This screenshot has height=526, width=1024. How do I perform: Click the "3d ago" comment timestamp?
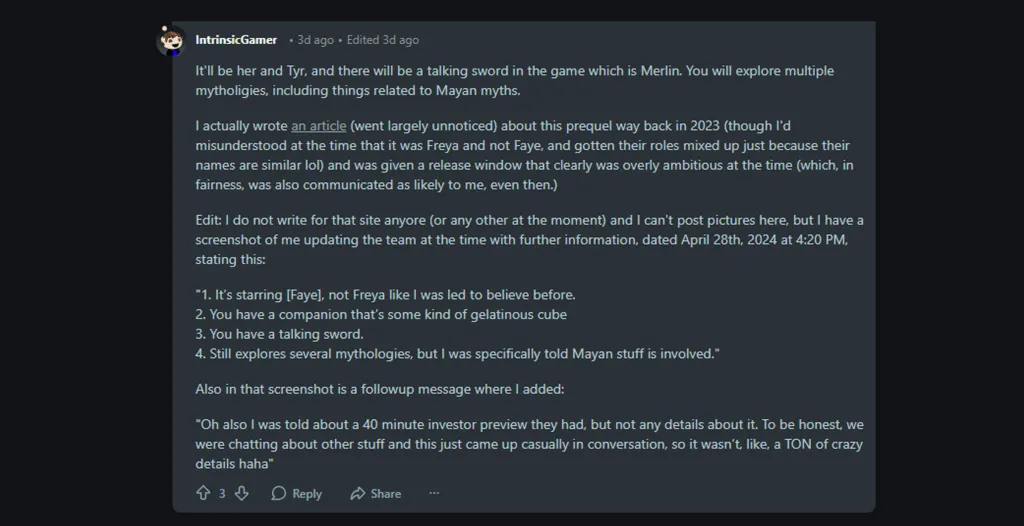pyautogui.click(x=315, y=40)
